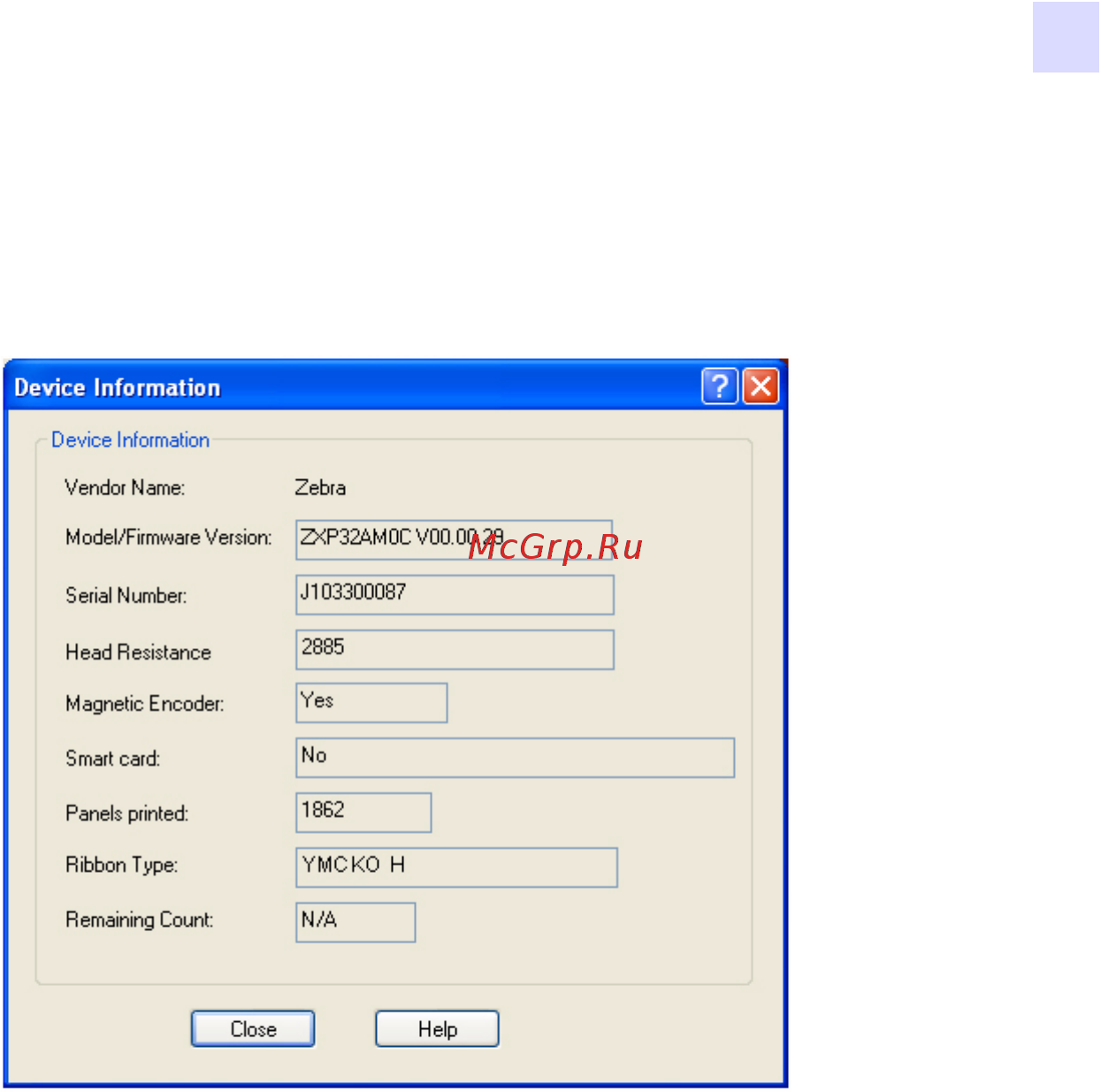This screenshot has height=1092, width=1101.
Task: Click the Serial Number label
Action: pyautogui.click(x=126, y=595)
